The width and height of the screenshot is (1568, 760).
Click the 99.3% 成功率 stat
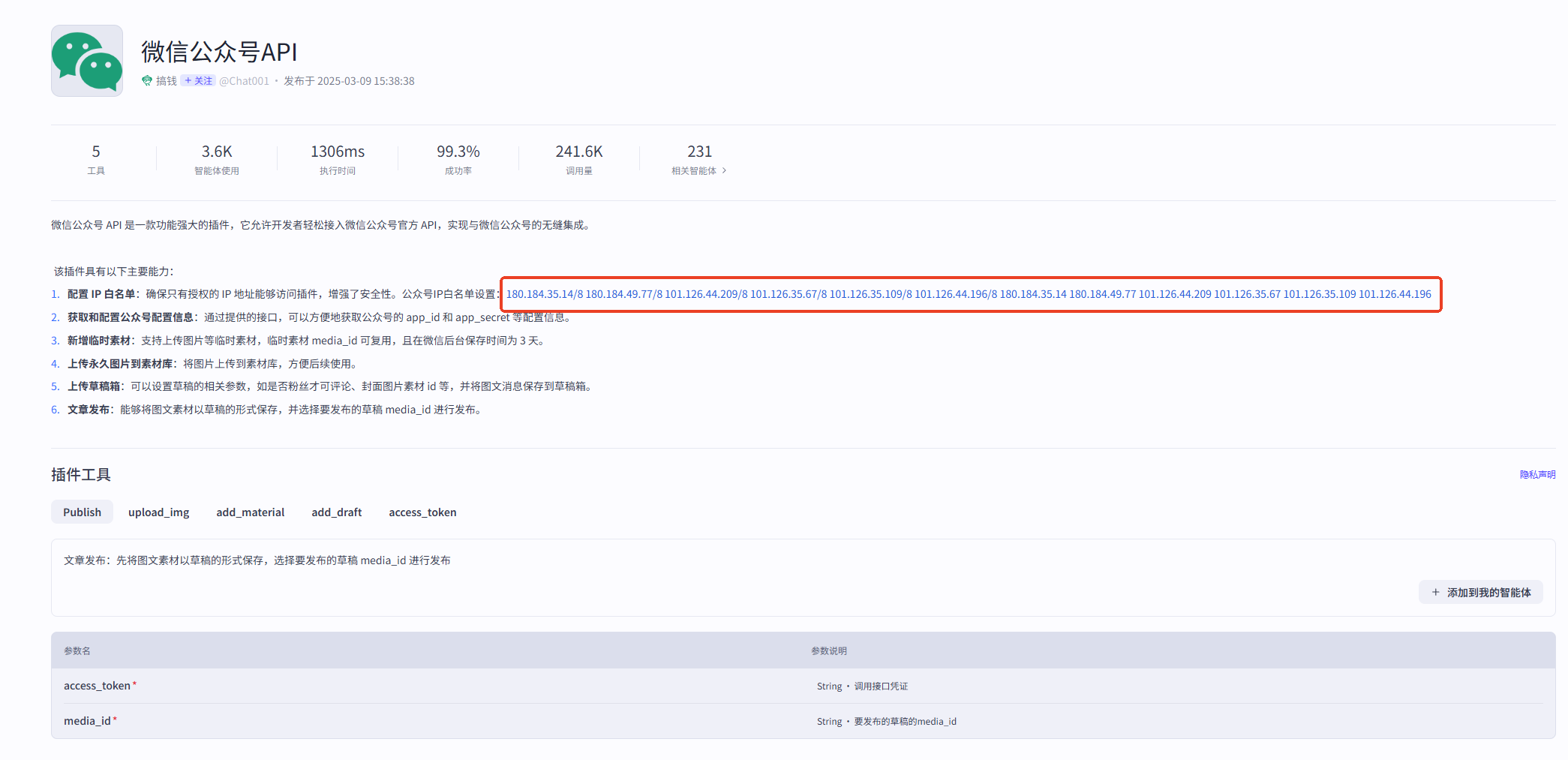point(458,160)
